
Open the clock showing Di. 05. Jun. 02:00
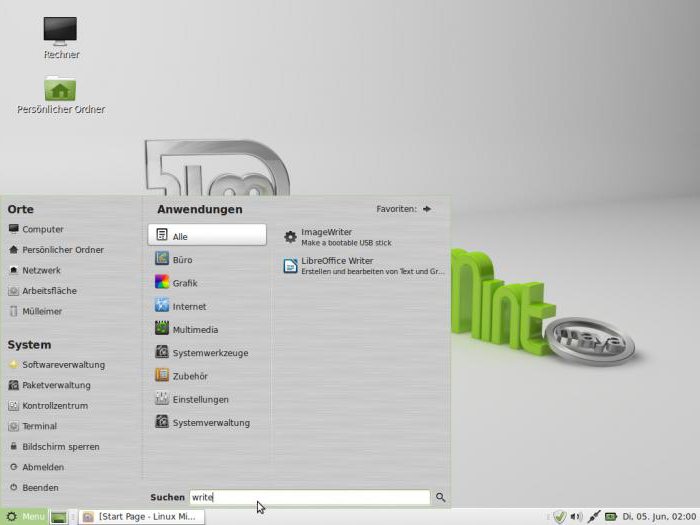click(659, 517)
